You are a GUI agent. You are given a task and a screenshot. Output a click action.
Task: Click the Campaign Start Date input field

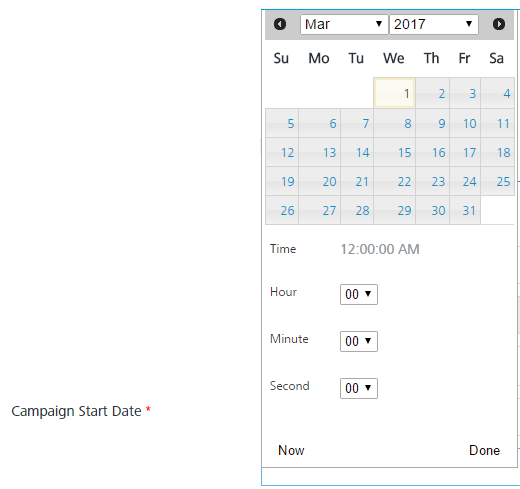(390, 477)
